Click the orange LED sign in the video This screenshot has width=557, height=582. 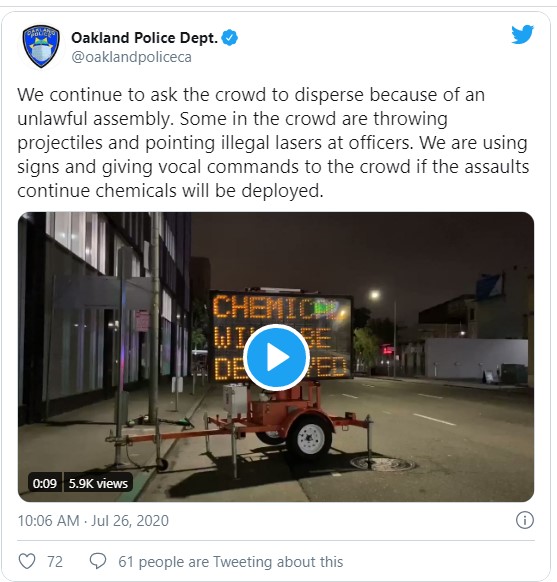281,337
